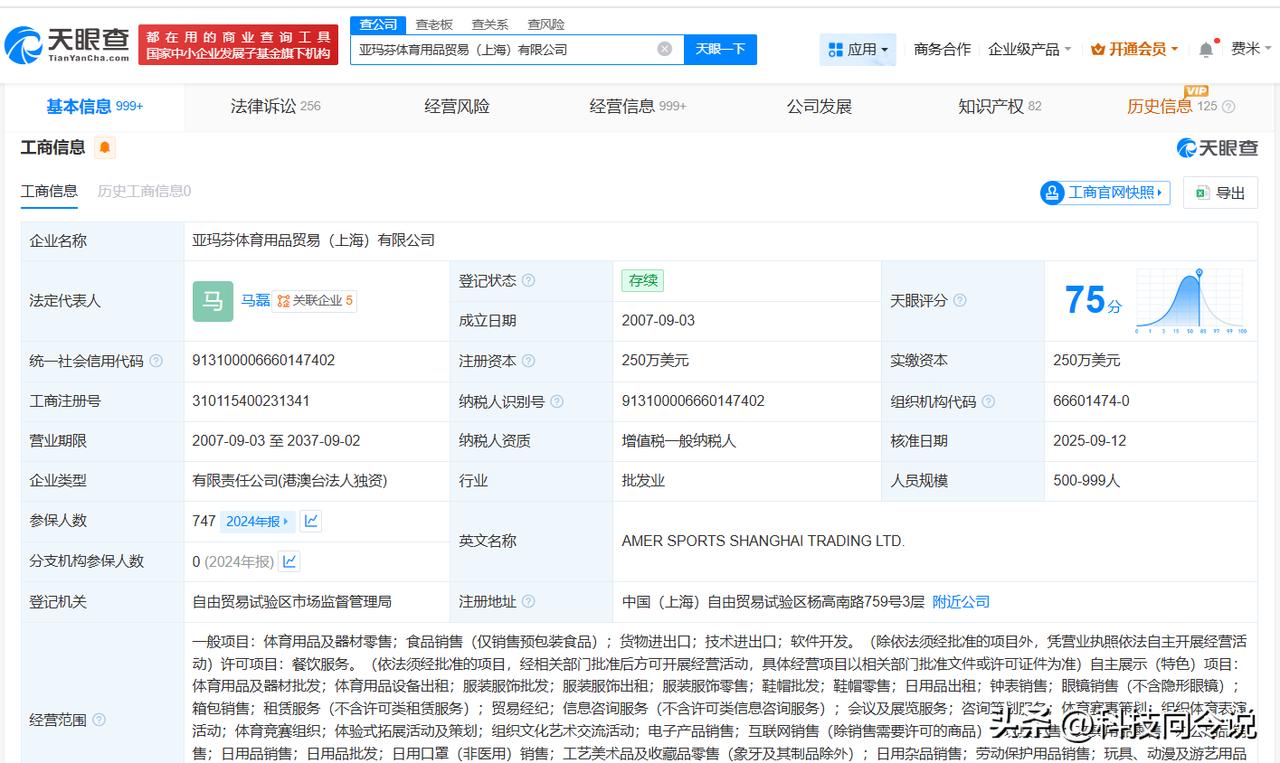This screenshot has width=1280, height=763.
Task: Click the help icon next to 历史信息 125
Action: [x=1229, y=107]
